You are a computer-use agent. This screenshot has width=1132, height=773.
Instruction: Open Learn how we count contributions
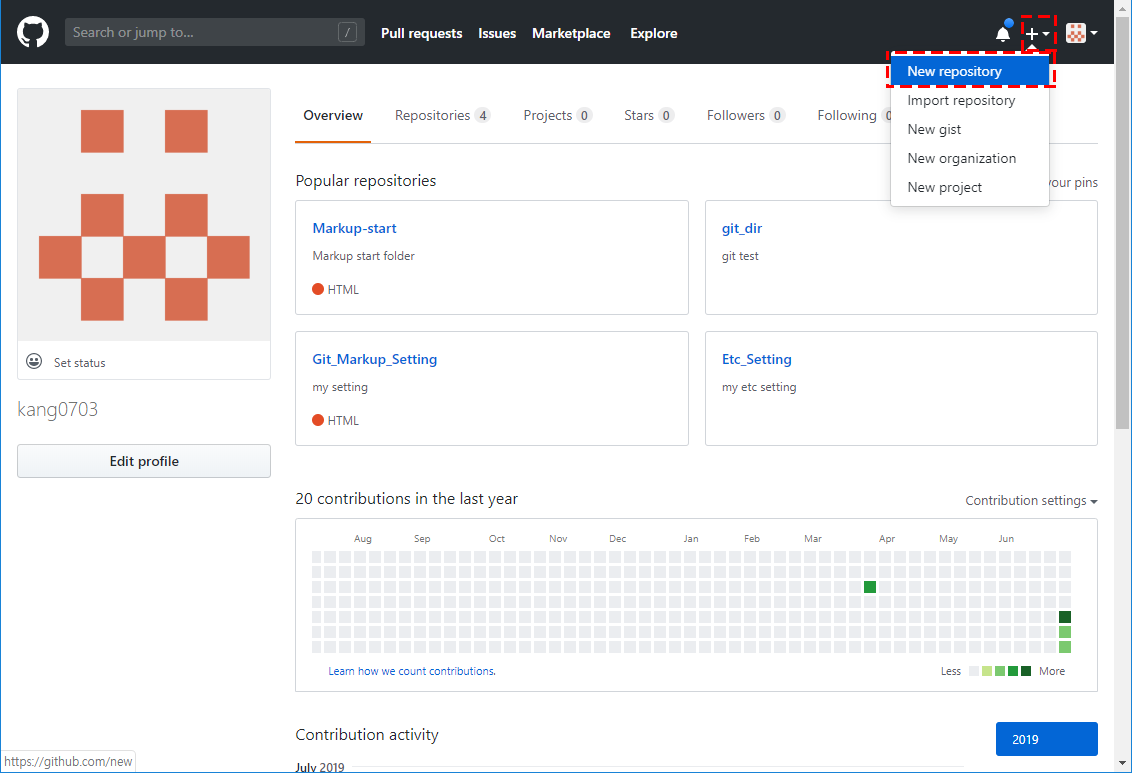pos(412,671)
